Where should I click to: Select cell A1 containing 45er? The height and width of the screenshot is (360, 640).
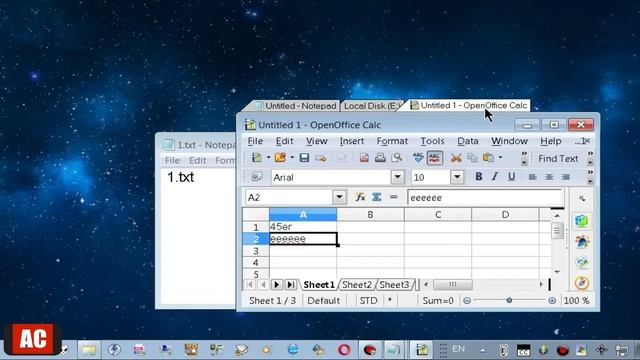(x=303, y=227)
